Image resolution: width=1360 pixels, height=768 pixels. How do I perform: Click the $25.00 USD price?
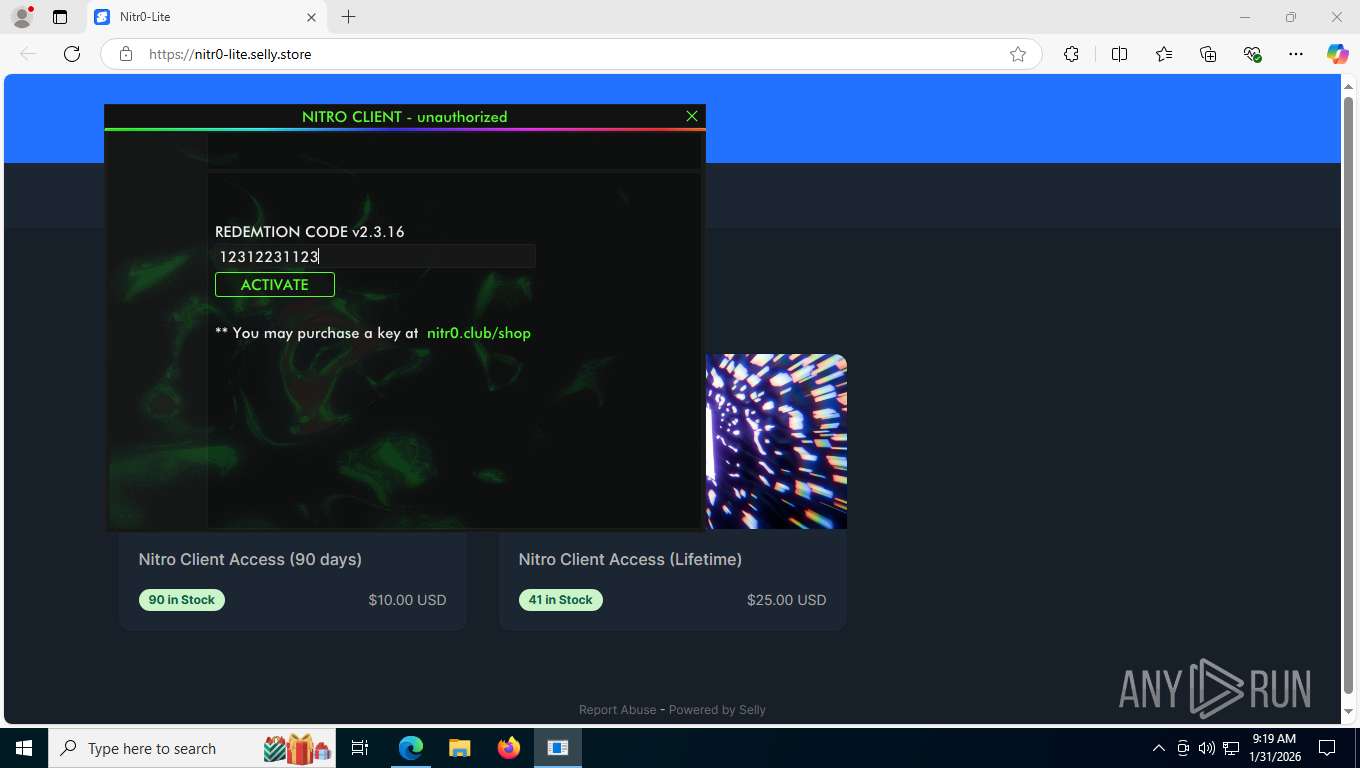pos(787,600)
